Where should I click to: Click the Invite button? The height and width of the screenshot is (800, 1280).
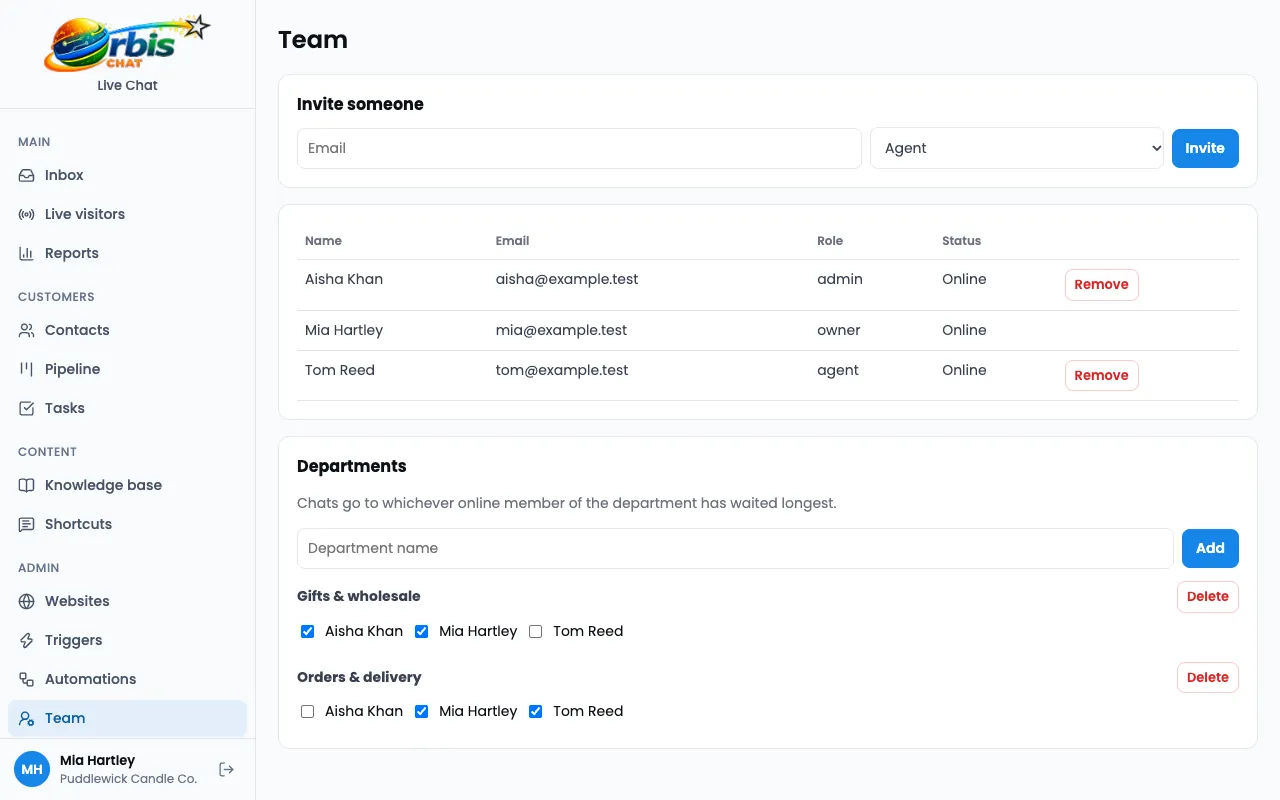pos(1205,148)
